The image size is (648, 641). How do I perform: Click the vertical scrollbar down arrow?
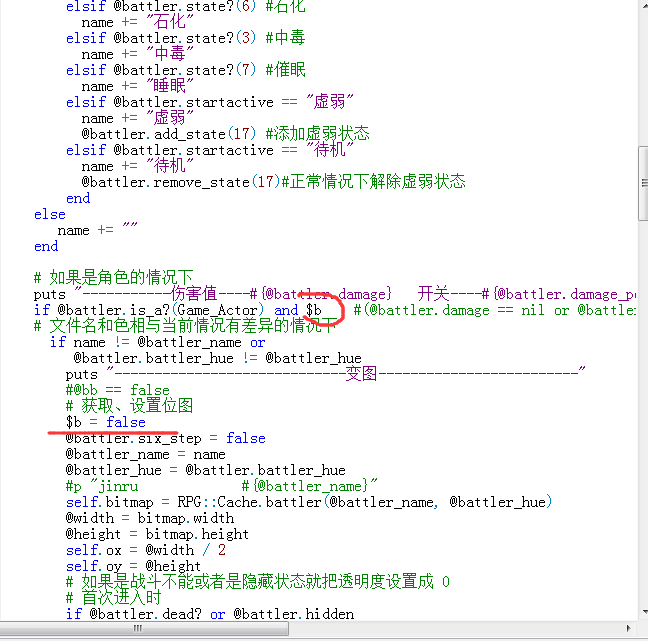point(644,612)
